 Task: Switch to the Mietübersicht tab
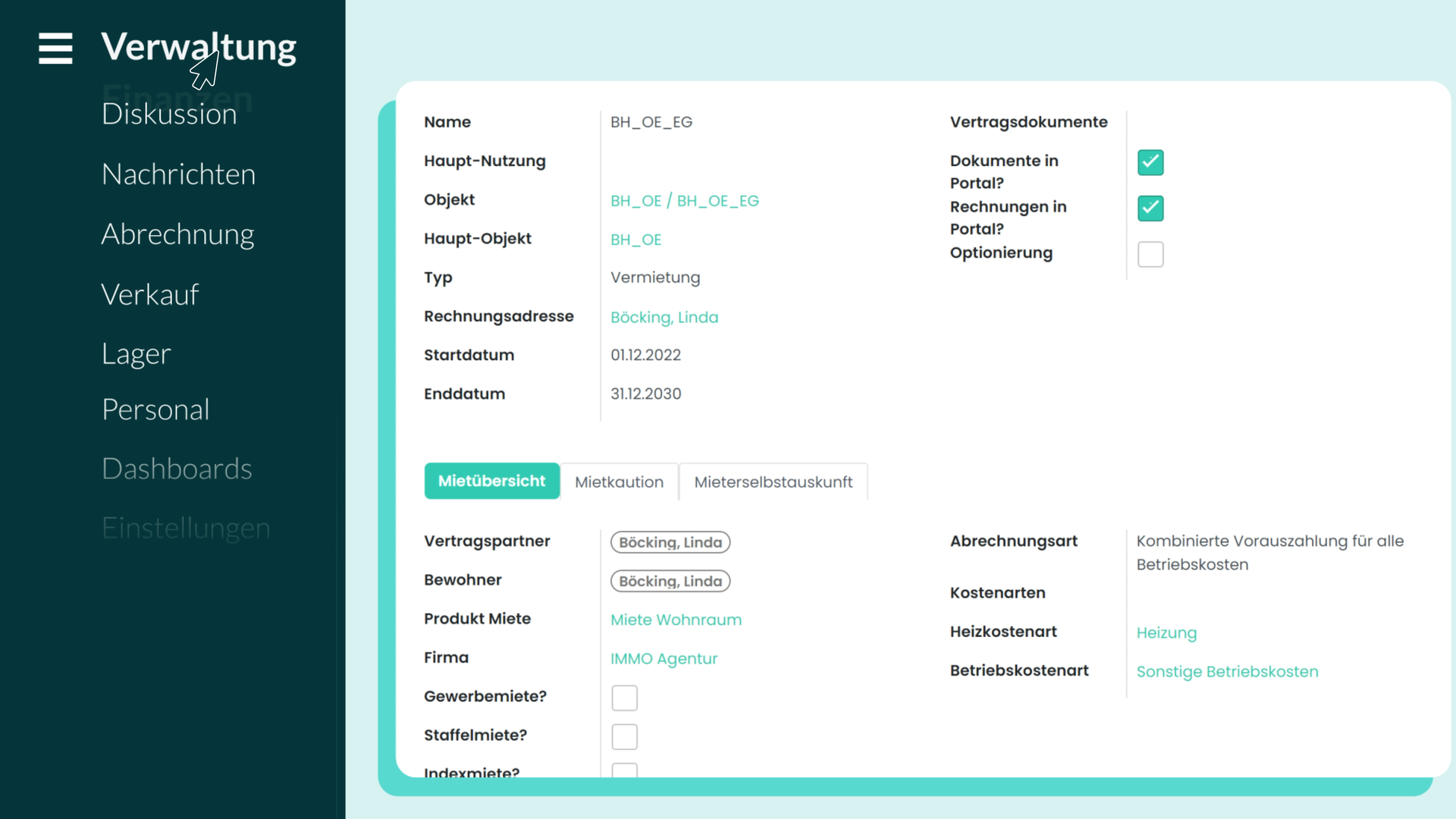pyautogui.click(x=492, y=482)
